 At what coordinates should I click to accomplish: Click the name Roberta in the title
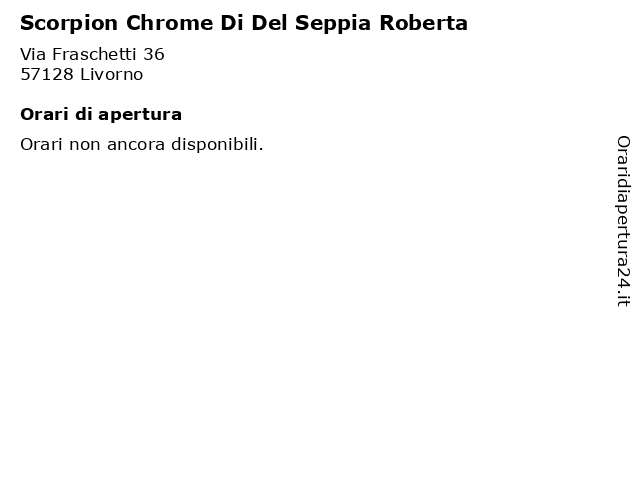(x=423, y=23)
